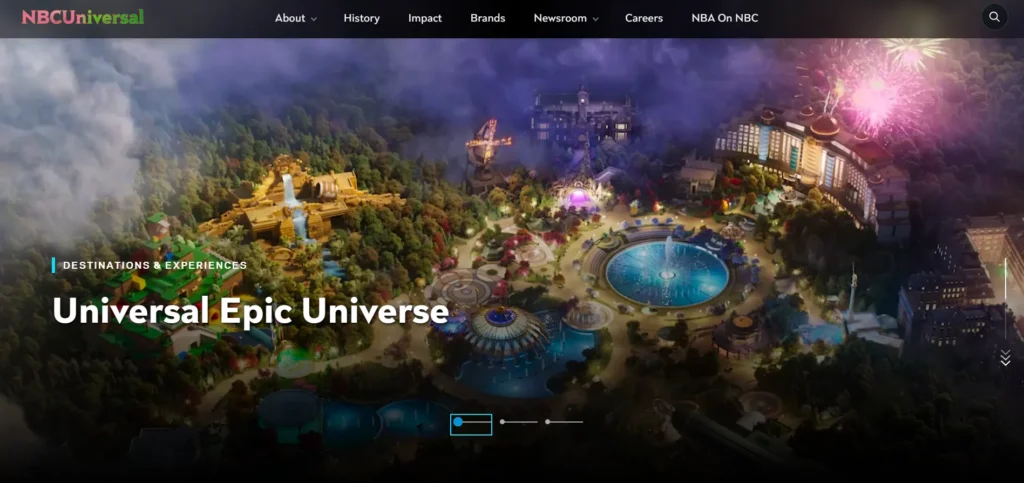Screen dimensions: 1024x483
Task: Switch to the second carousel slide indicator
Action: pyautogui.click(x=519, y=422)
